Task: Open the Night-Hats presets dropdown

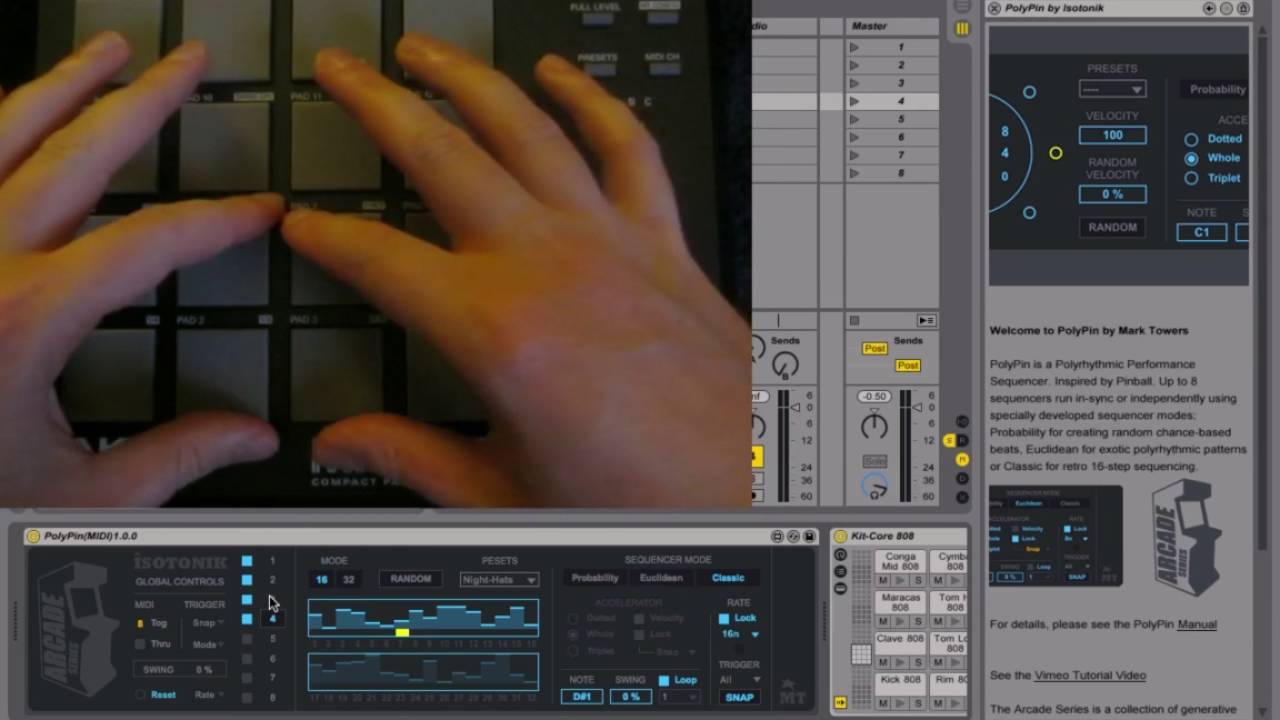Action: point(499,579)
